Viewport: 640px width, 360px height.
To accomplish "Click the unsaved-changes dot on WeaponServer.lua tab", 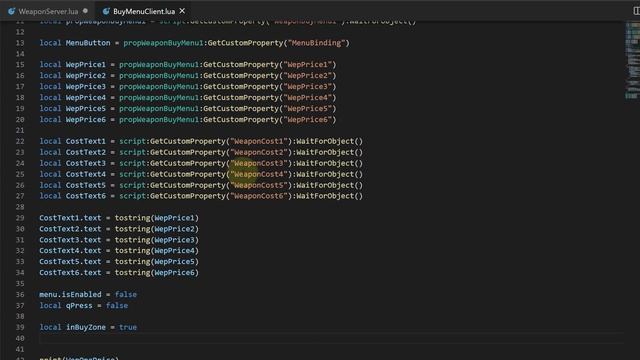I will [x=85, y=11].
